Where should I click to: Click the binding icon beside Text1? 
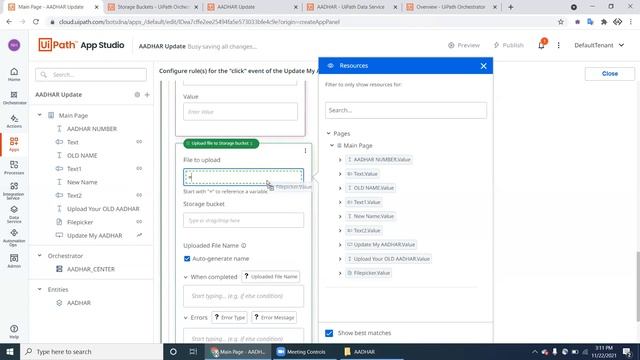pyautogui.click(x=139, y=168)
